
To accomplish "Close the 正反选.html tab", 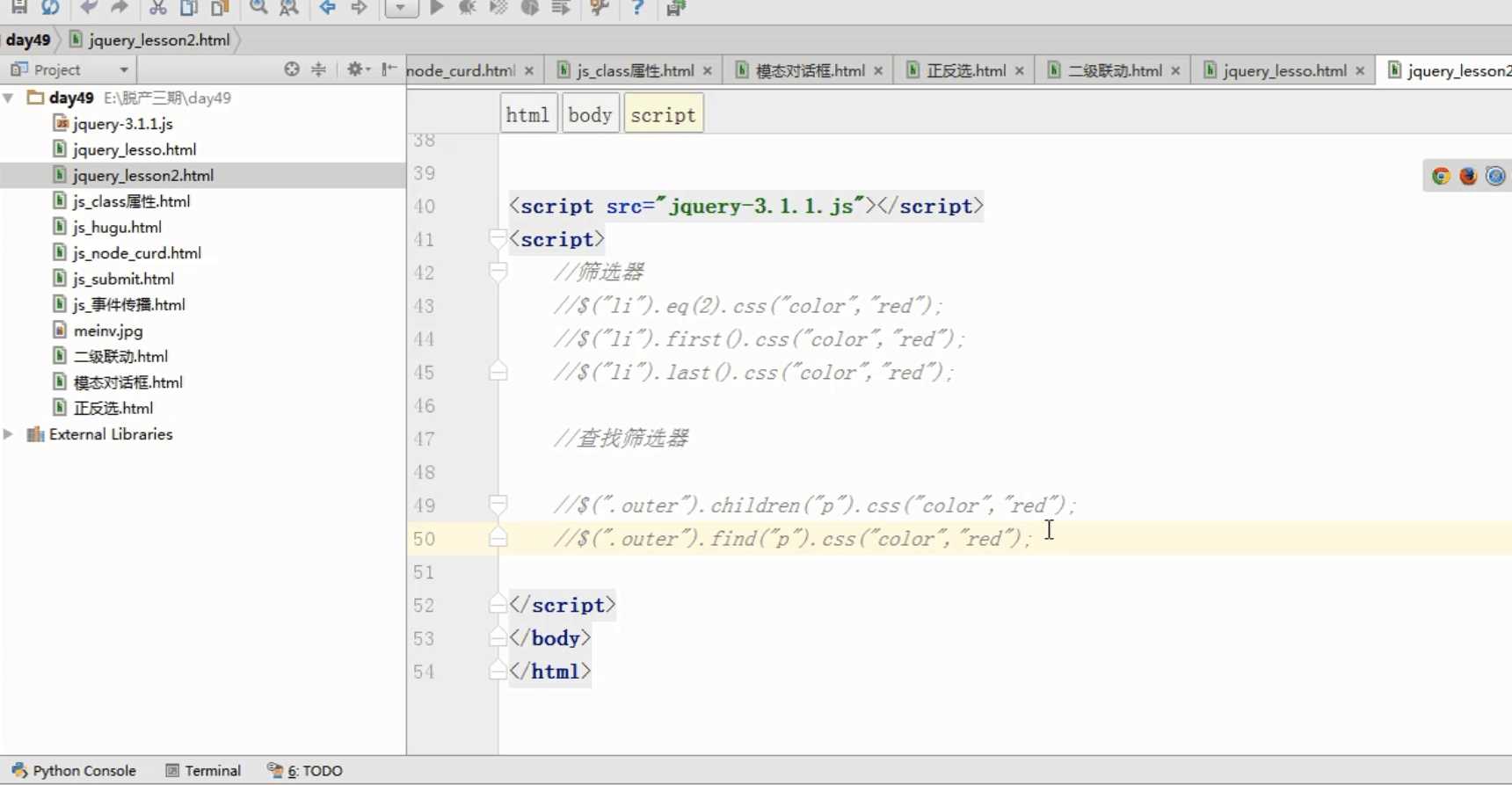I will [1020, 70].
